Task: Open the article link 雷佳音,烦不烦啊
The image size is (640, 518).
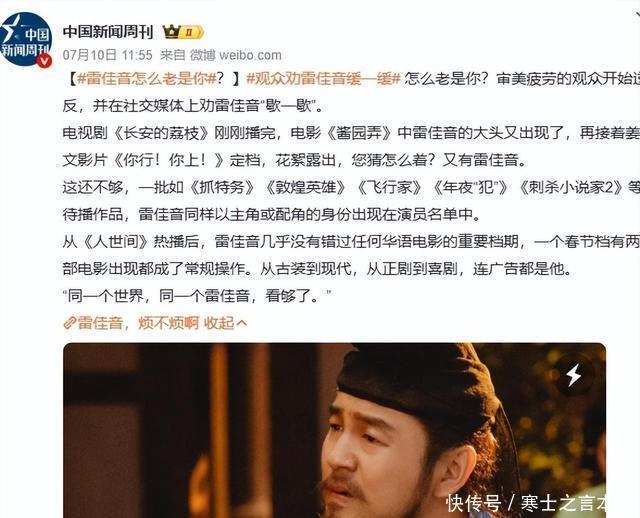Action: (x=138, y=323)
